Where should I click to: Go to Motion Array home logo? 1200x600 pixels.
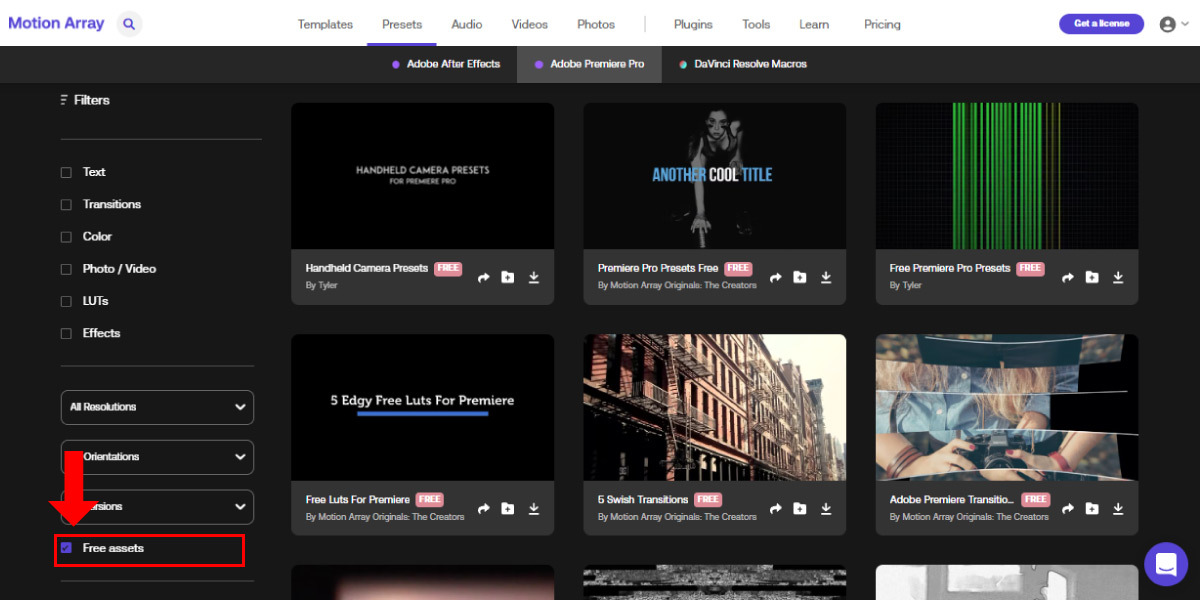[x=56, y=23]
